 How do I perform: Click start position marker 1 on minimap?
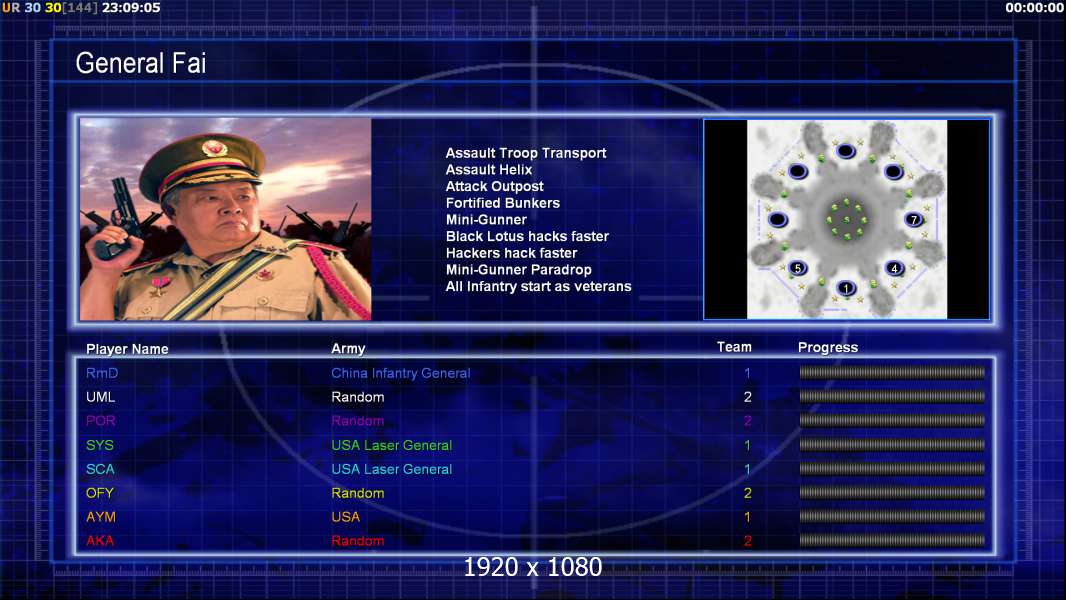click(846, 288)
